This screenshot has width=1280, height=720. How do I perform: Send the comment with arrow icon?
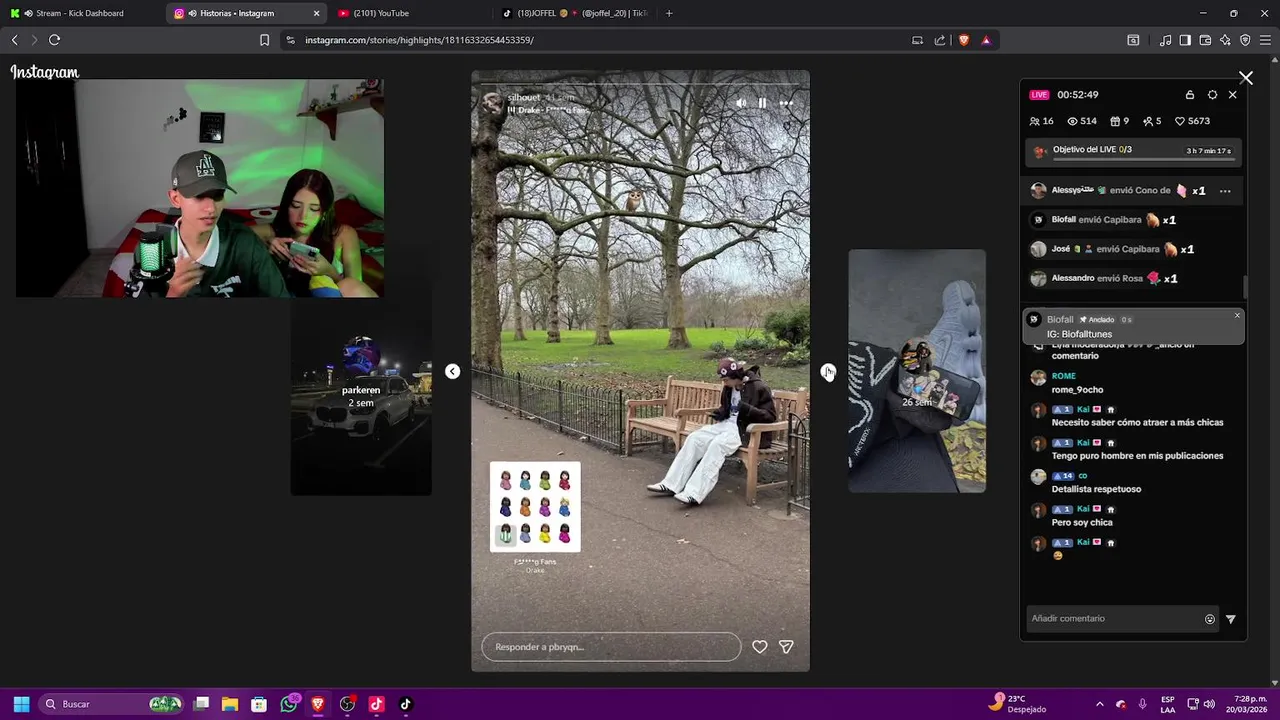[1231, 619]
